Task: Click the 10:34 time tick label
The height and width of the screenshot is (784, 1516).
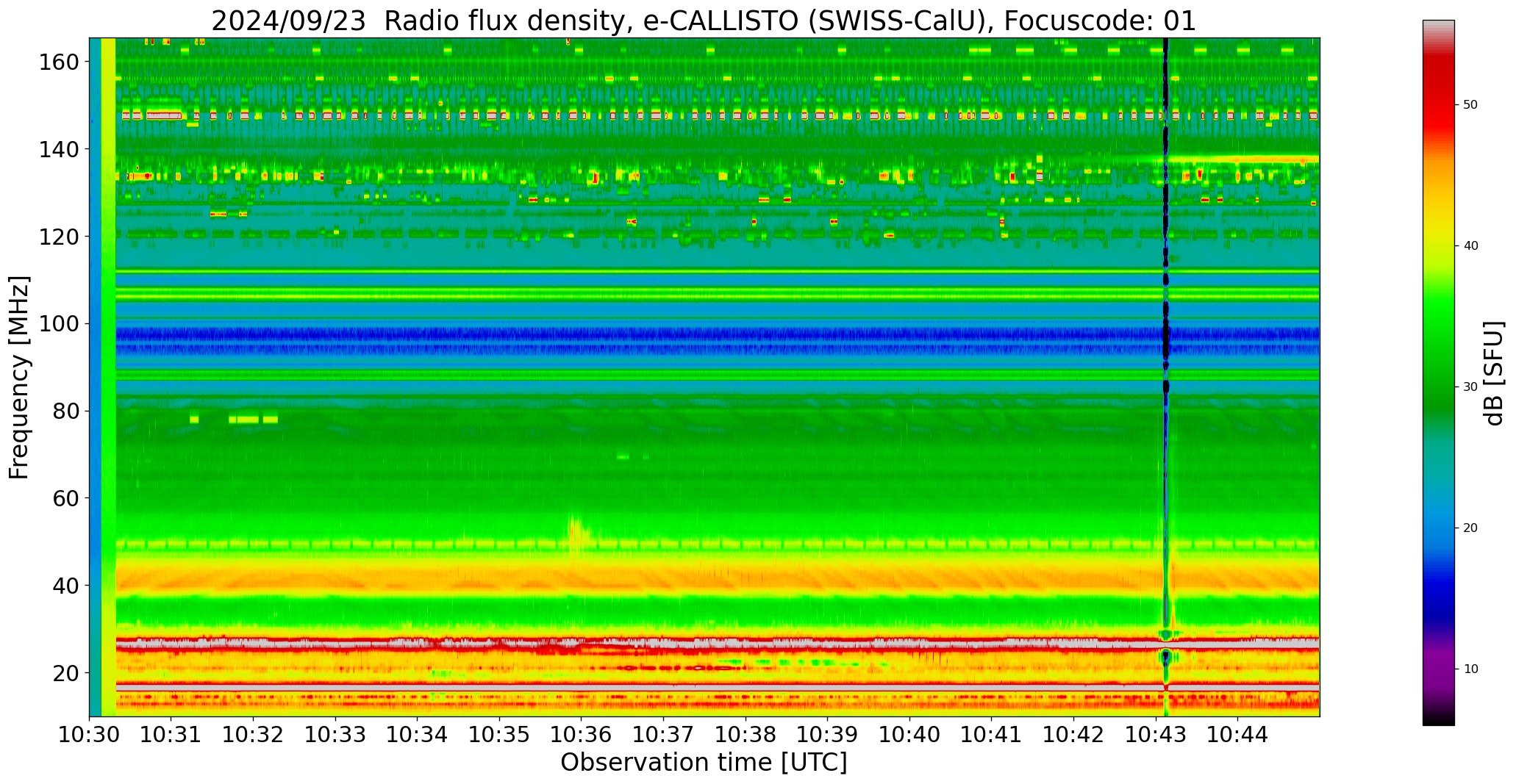Action: (418, 734)
